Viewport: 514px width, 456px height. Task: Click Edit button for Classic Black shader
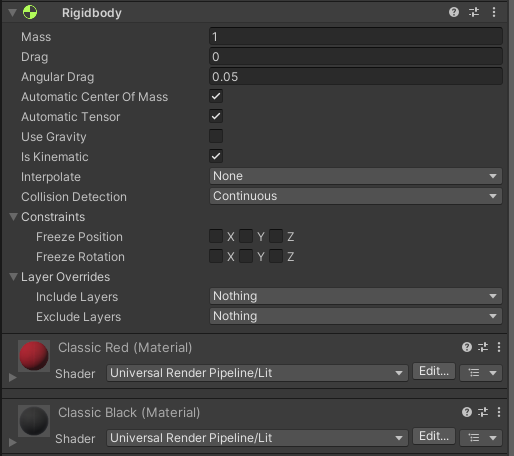(x=434, y=436)
